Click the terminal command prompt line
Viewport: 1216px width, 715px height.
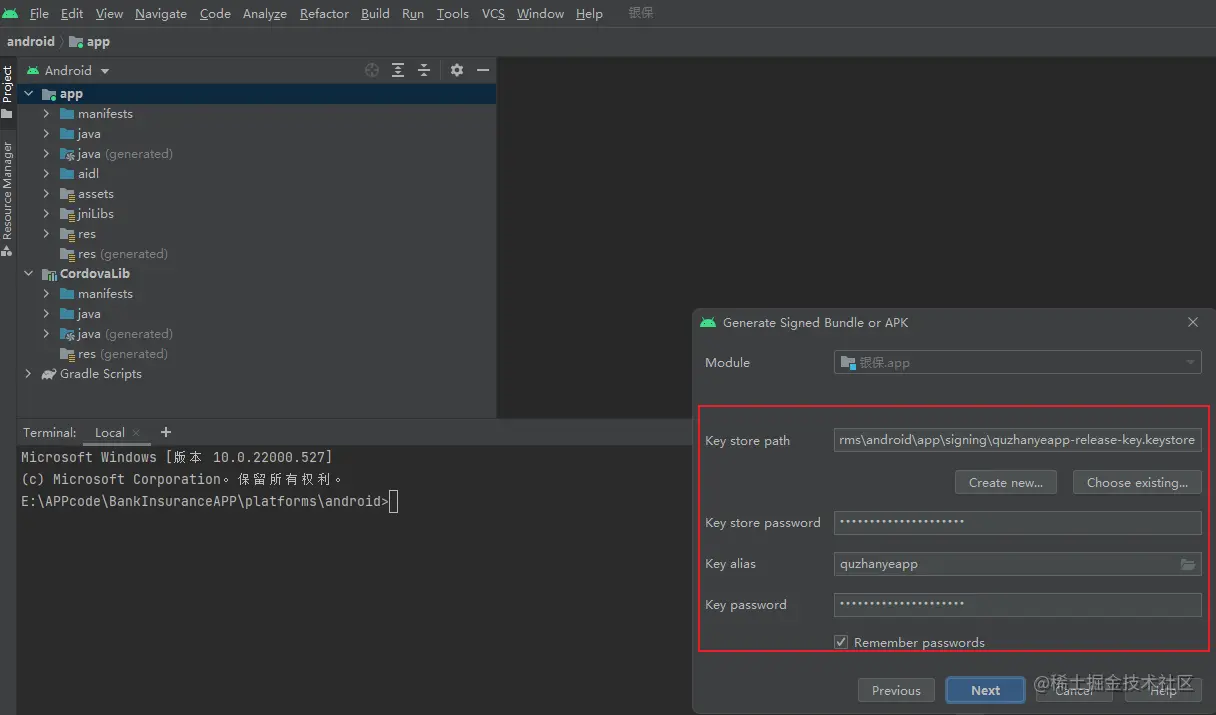click(x=209, y=502)
